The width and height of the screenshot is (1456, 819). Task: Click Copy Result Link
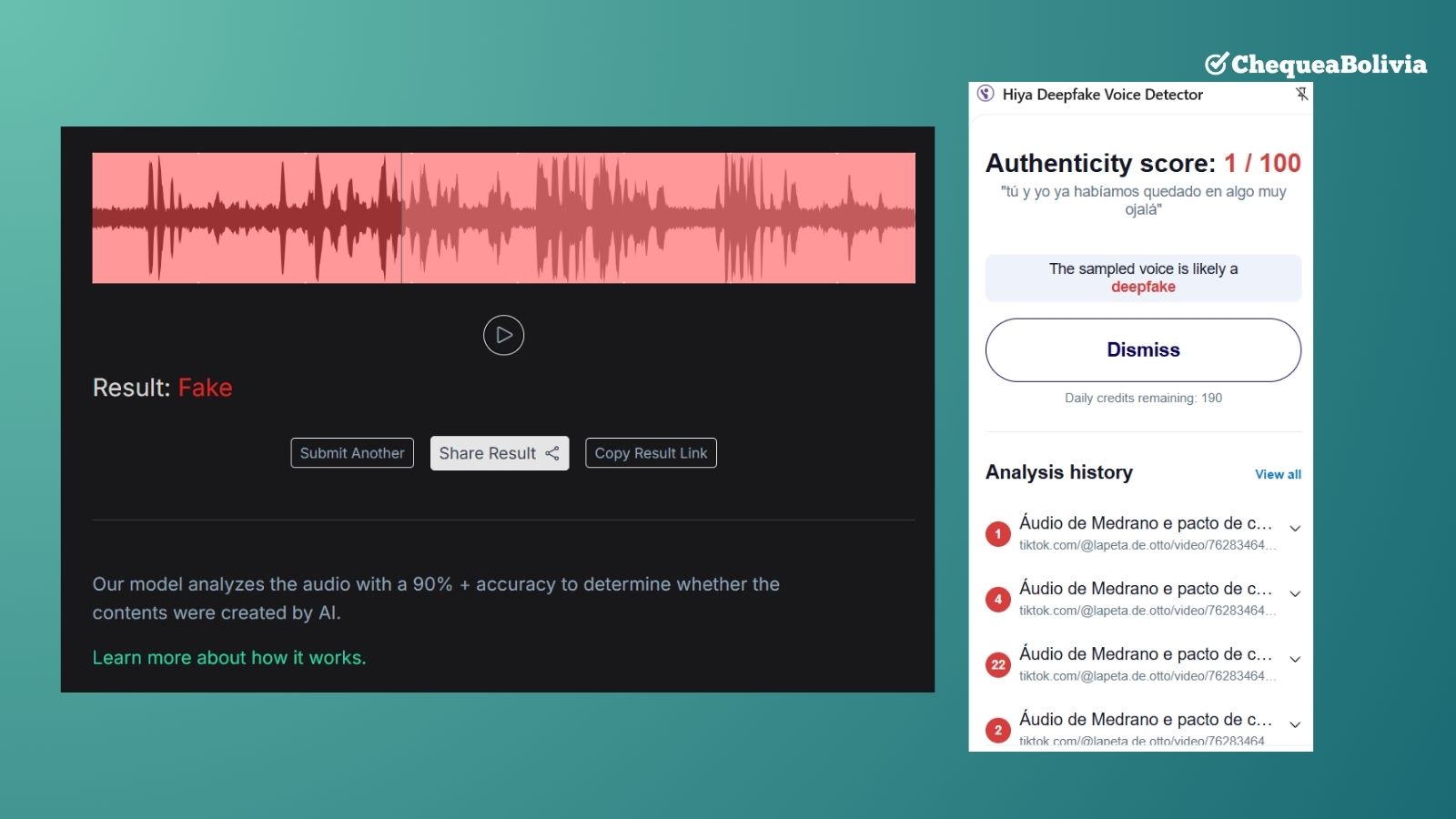tap(651, 453)
